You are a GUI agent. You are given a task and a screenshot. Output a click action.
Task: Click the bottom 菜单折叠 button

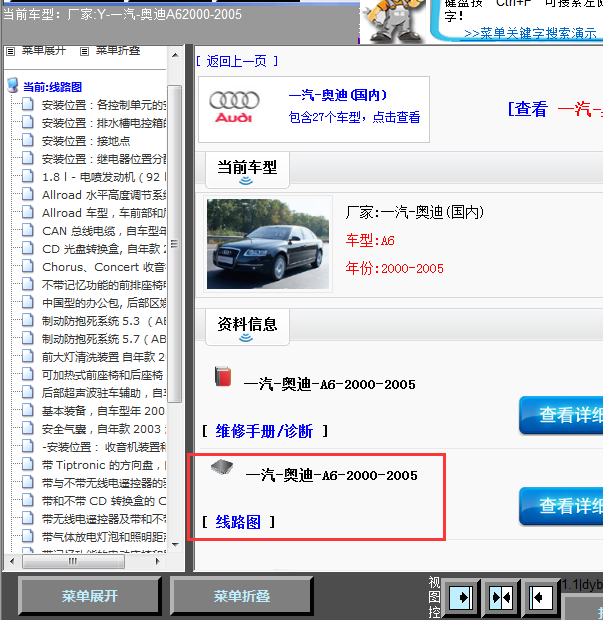click(x=242, y=596)
